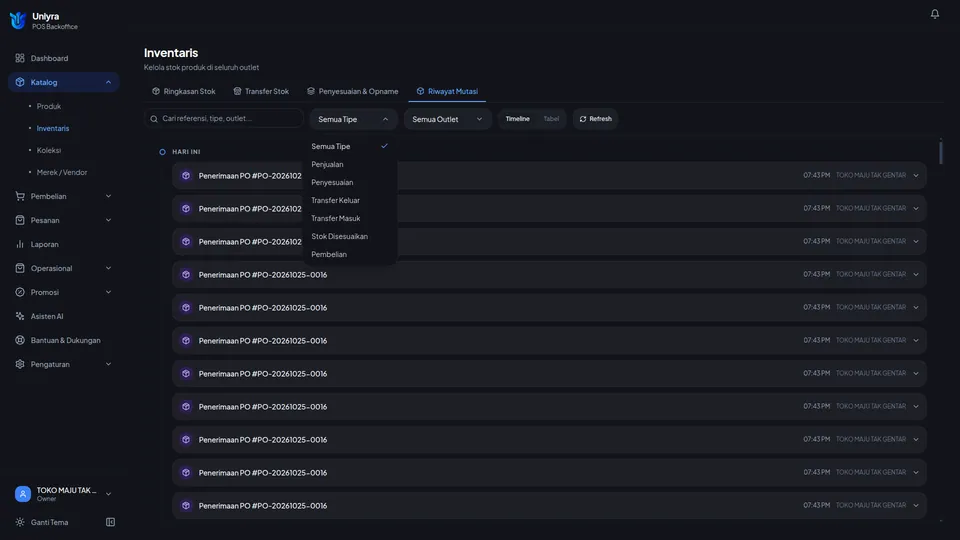960x540 pixels.
Task: Click the Asisten AI sparkle icon
Action: coord(20,316)
